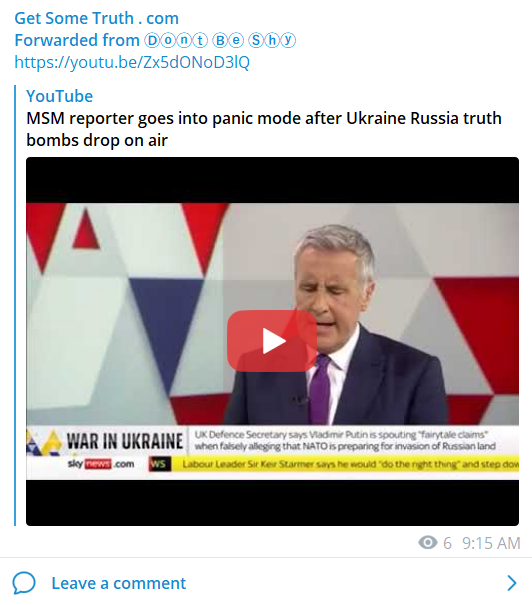Click the speech bubble comment icon
Image resolution: width=532 pixels, height=605 pixels.
pyautogui.click(x=24, y=583)
